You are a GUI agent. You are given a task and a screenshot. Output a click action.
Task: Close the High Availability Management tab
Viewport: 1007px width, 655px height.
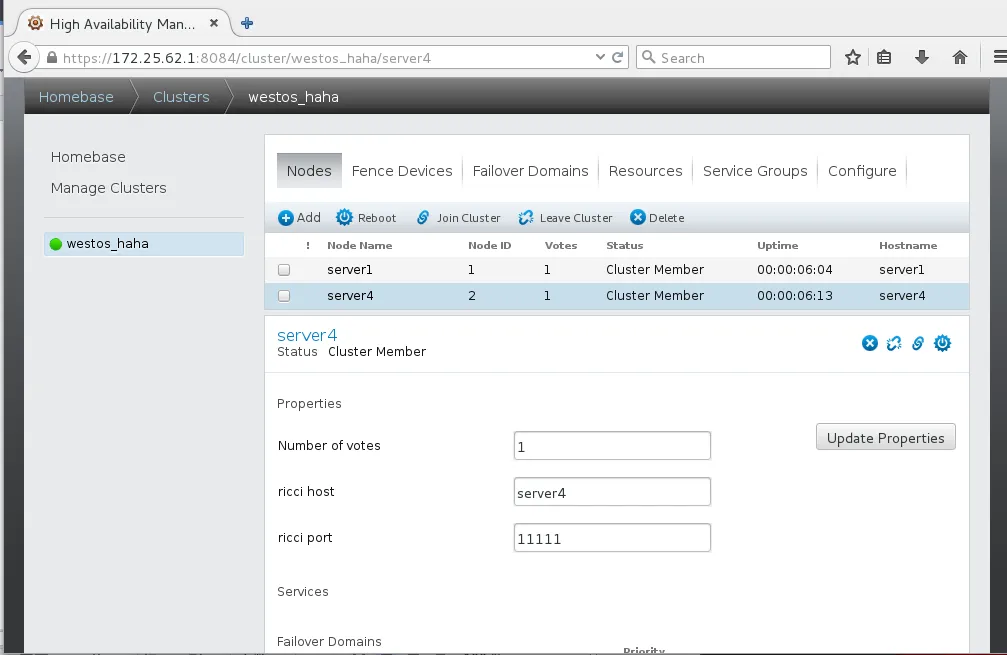(x=214, y=23)
